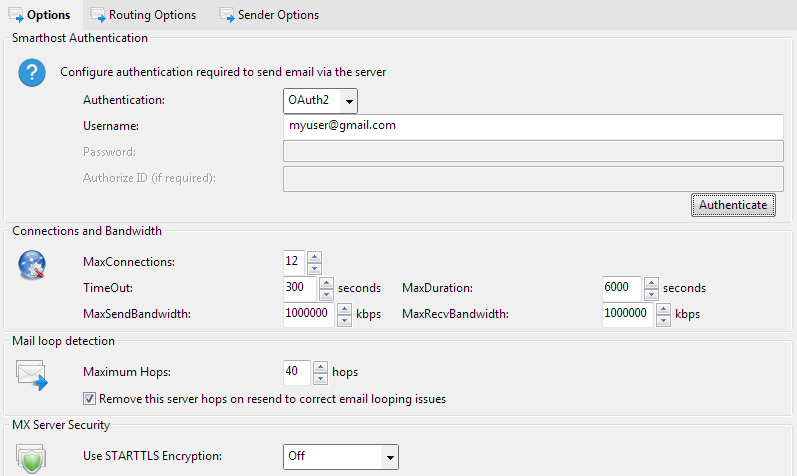
Task: Click the Sender Options tab icon
Action: coord(226,15)
